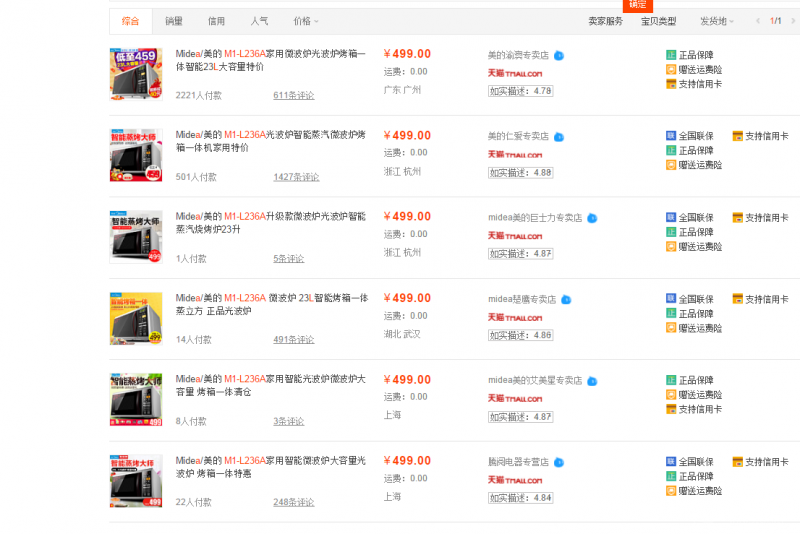Open thumbnail of 1人付款 microwave listing
Viewport: 800px width, 534px height.
pyautogui.click(x=136, y=237)
